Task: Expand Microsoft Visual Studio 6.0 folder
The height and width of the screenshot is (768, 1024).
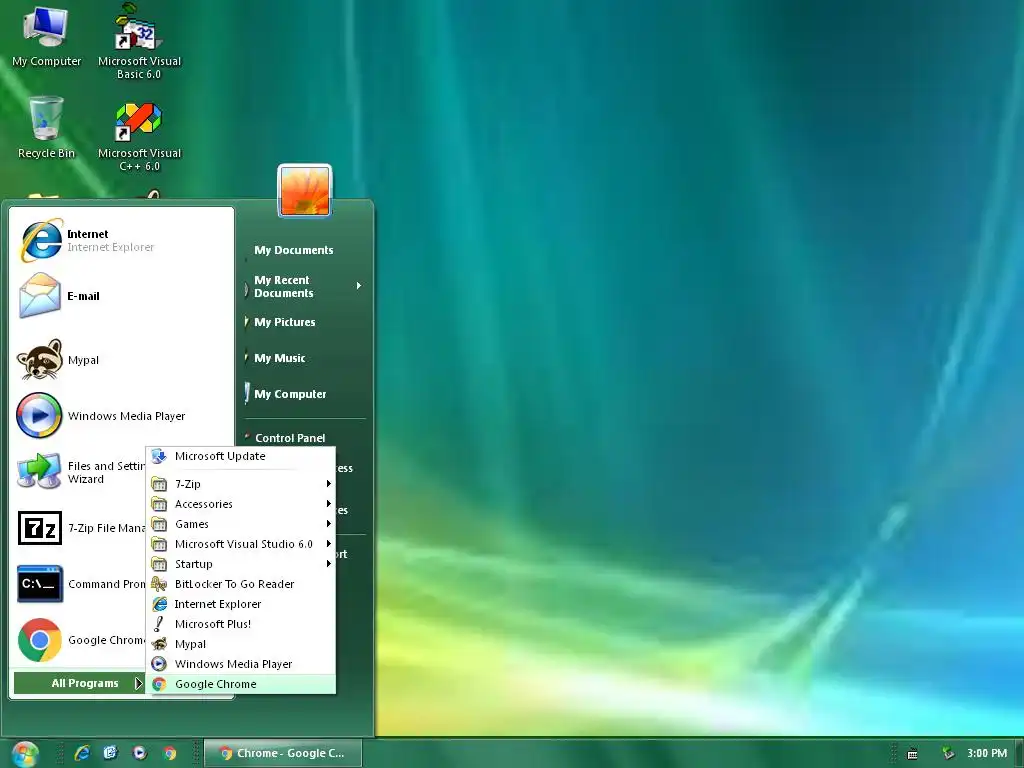Action: coord(241,544)
